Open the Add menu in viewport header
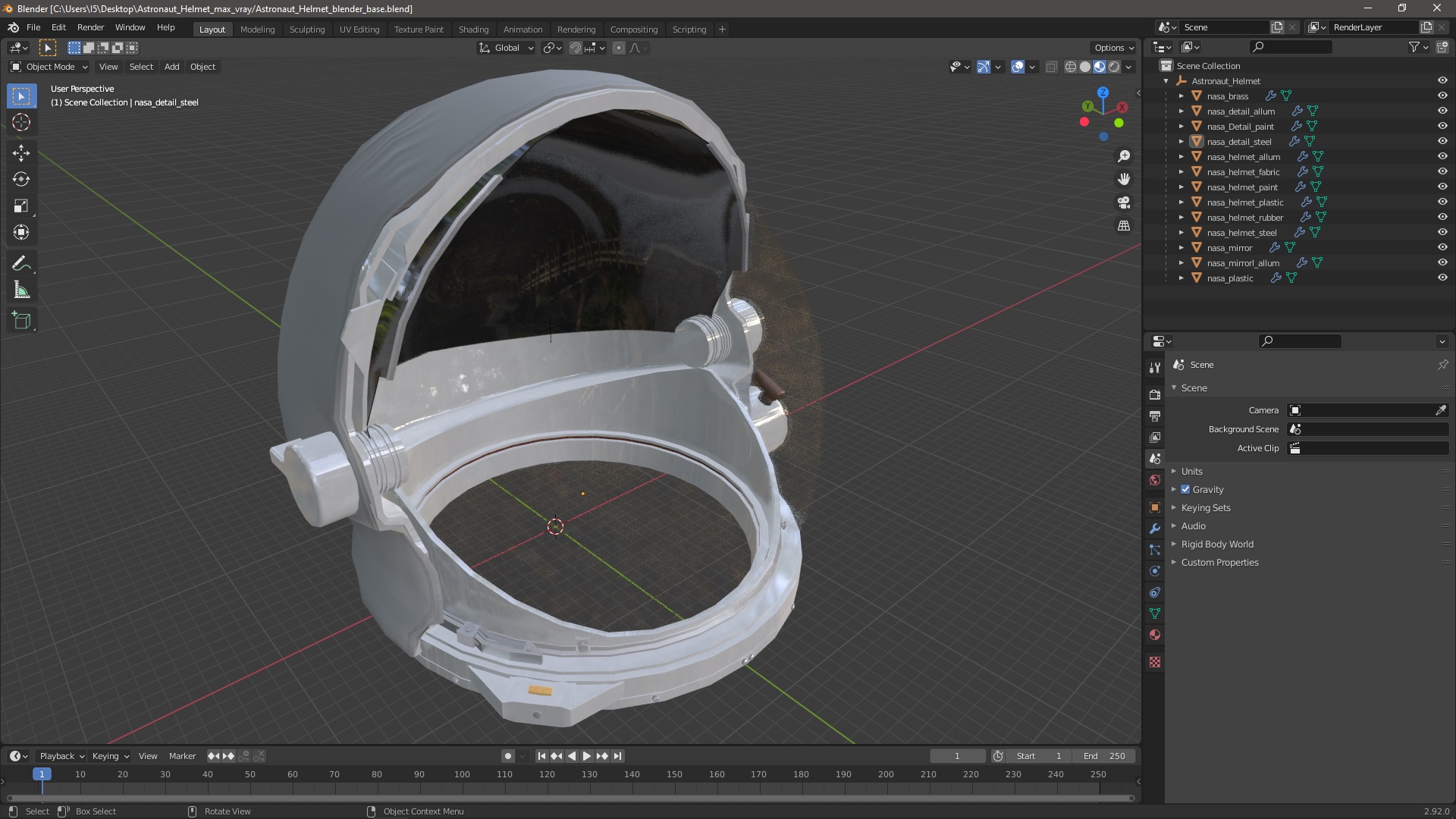This screenshot has height=819, width=1456. [x=172, y=67]
